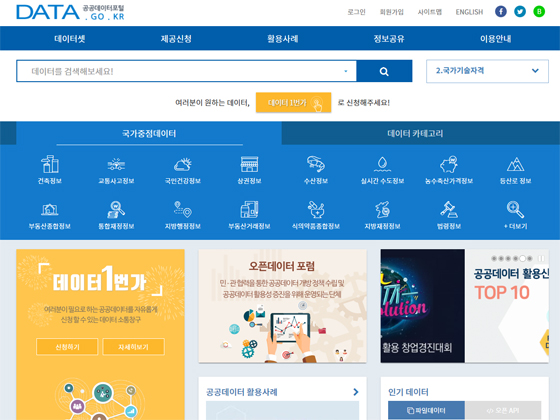
Task: Follow the ENGLISH link in header
Action: click(x=469, y=12)
